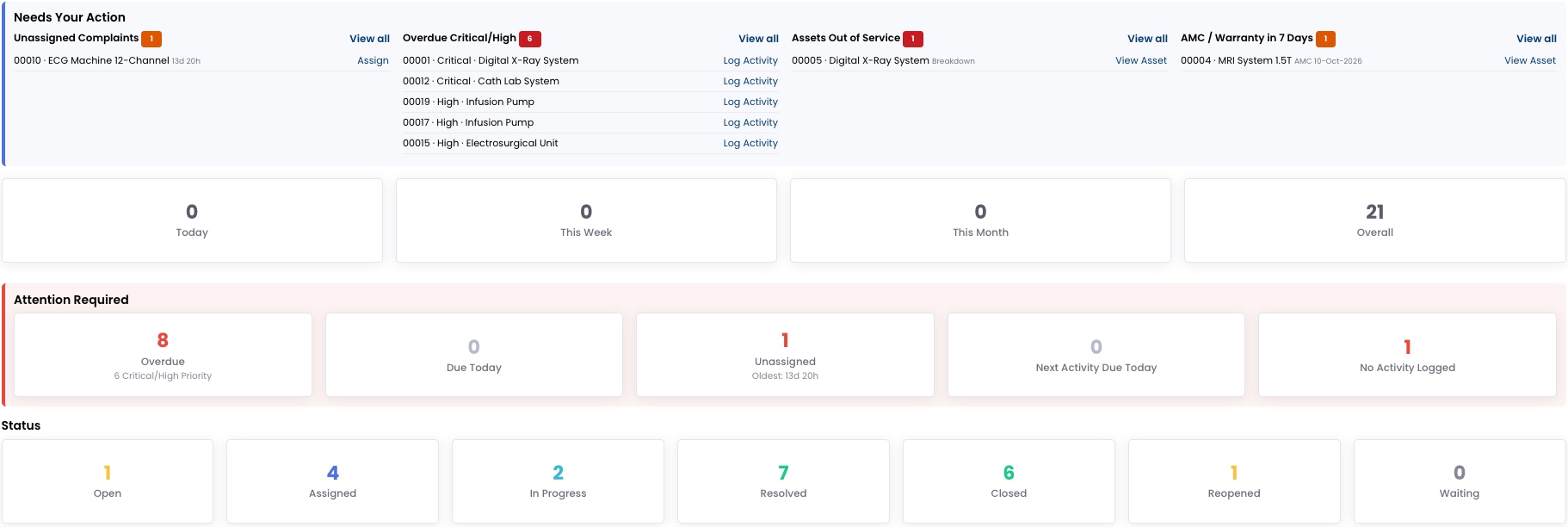Image resolution: width=1568 pixels, height=527 pixels.
Task: Filter by Reopened status card
Action: 1234,481
